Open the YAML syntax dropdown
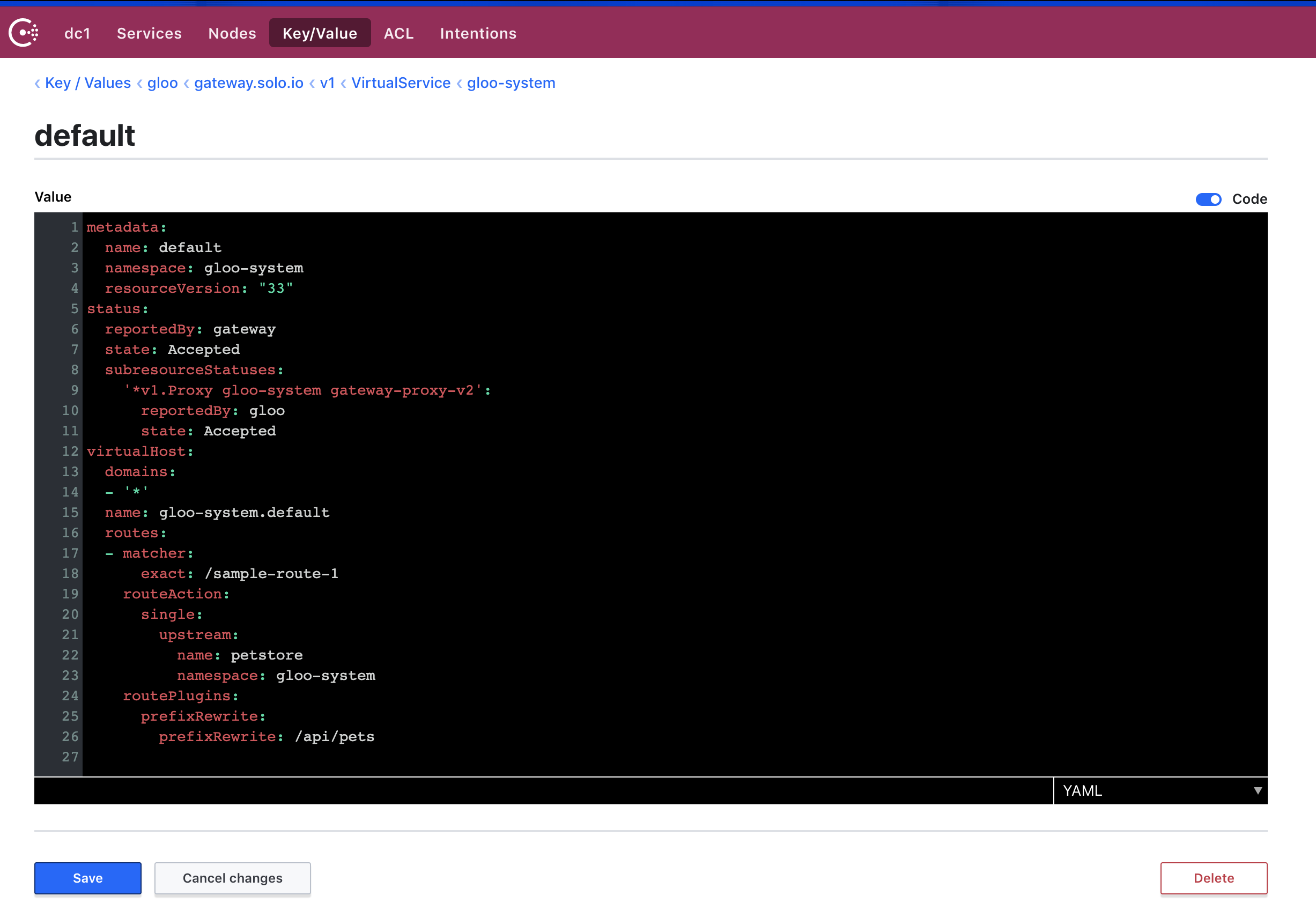The width and height of the screenshot is (1316, 918). (1160, 791)
